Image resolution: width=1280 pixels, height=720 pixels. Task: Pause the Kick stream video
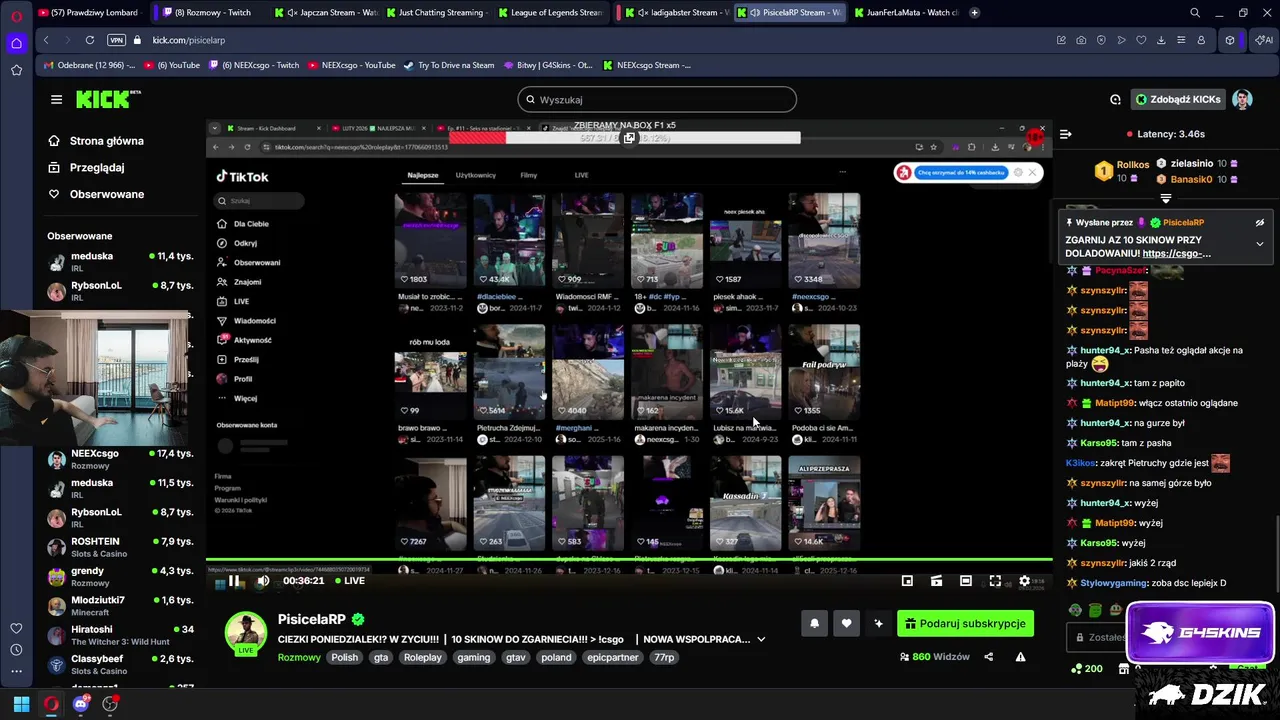click(233, 581)
